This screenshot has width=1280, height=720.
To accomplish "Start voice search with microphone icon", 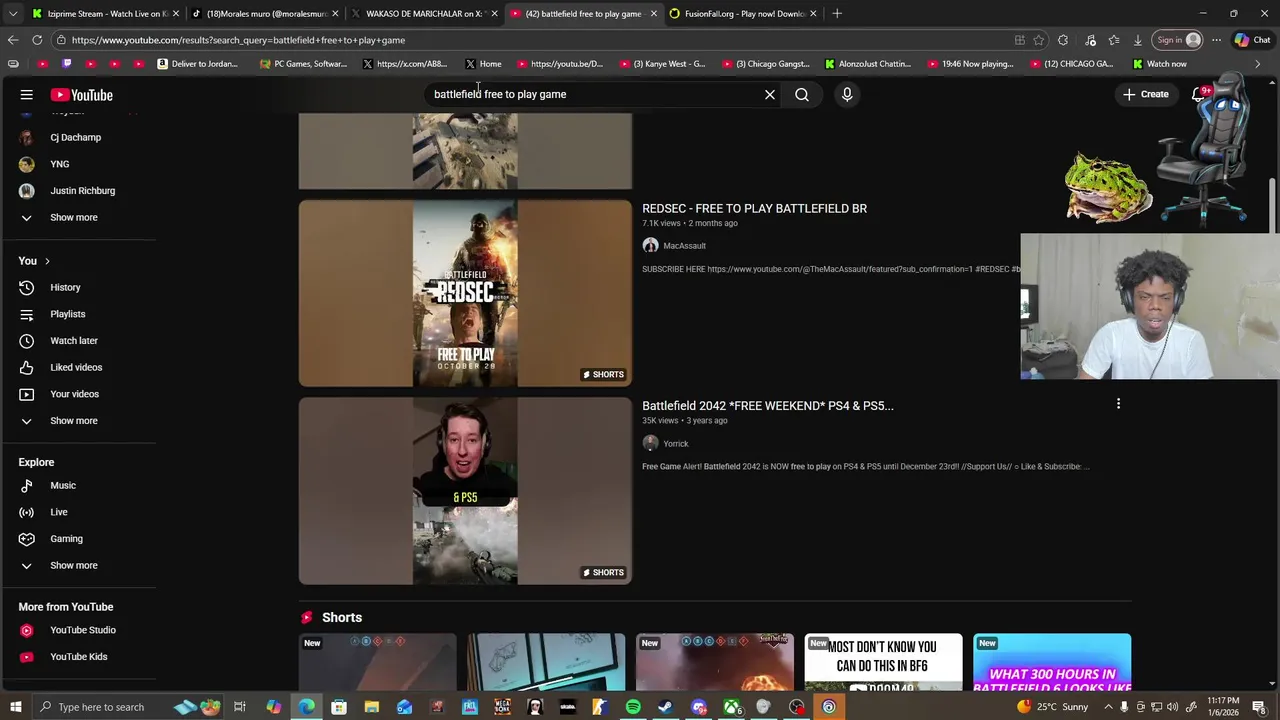I will pos(847,94).
